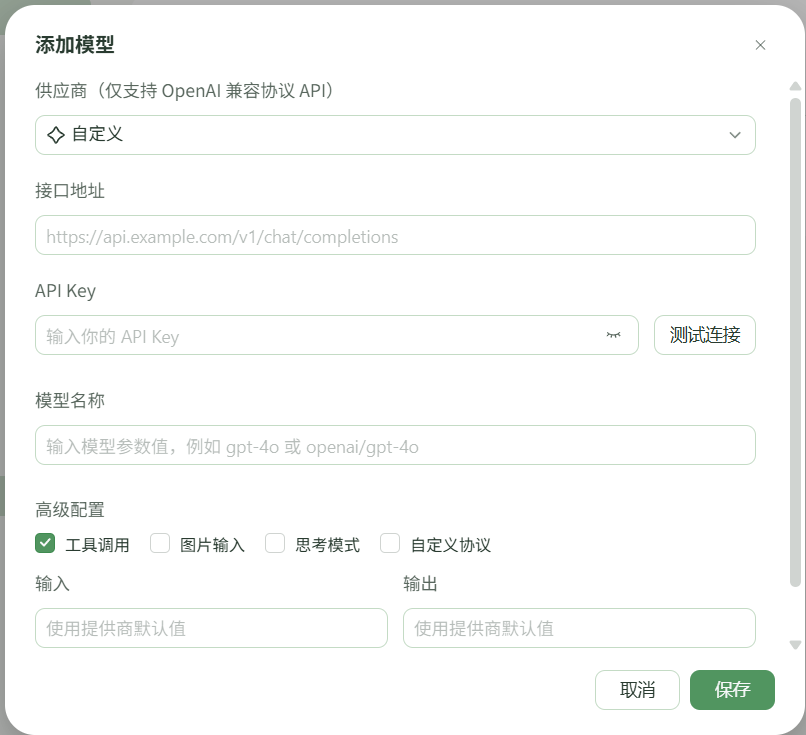
Task: Click the 供应商 OpenAI 兼容协议 label
Action: (185, 90)
